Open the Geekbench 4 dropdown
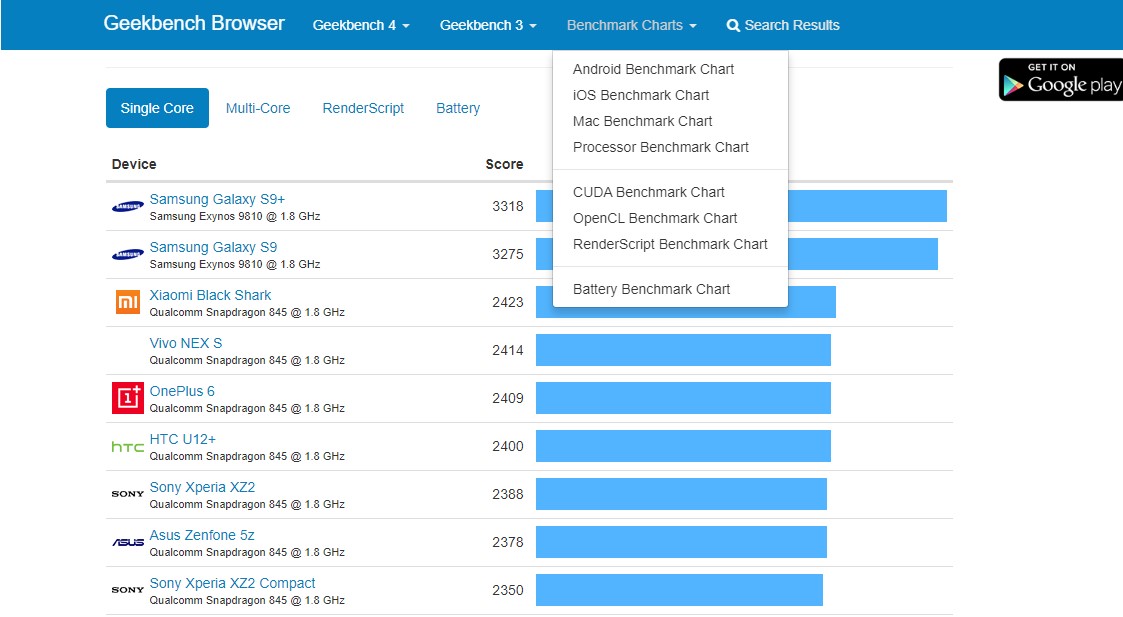Screen dimensions: 1123x617 (x=361, y=25)
